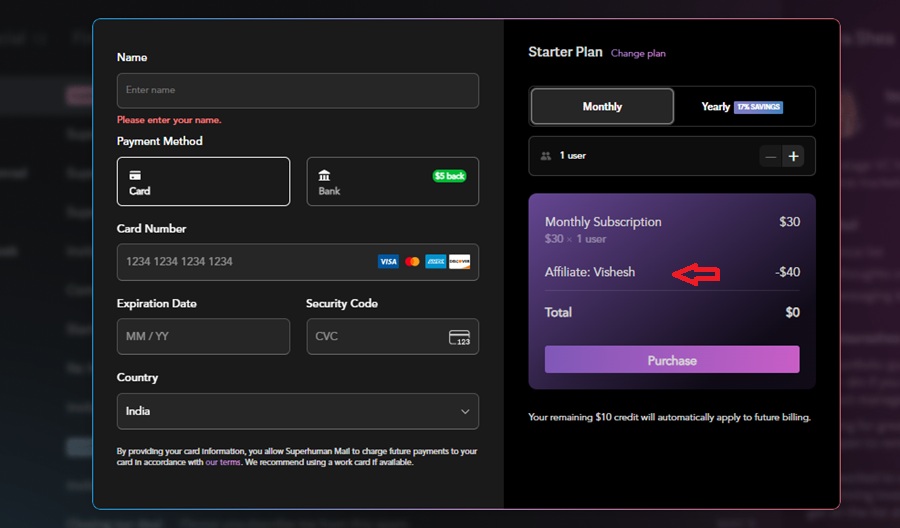
Task: Click the 17% SAVINGS badge
Action: (758, 107)
